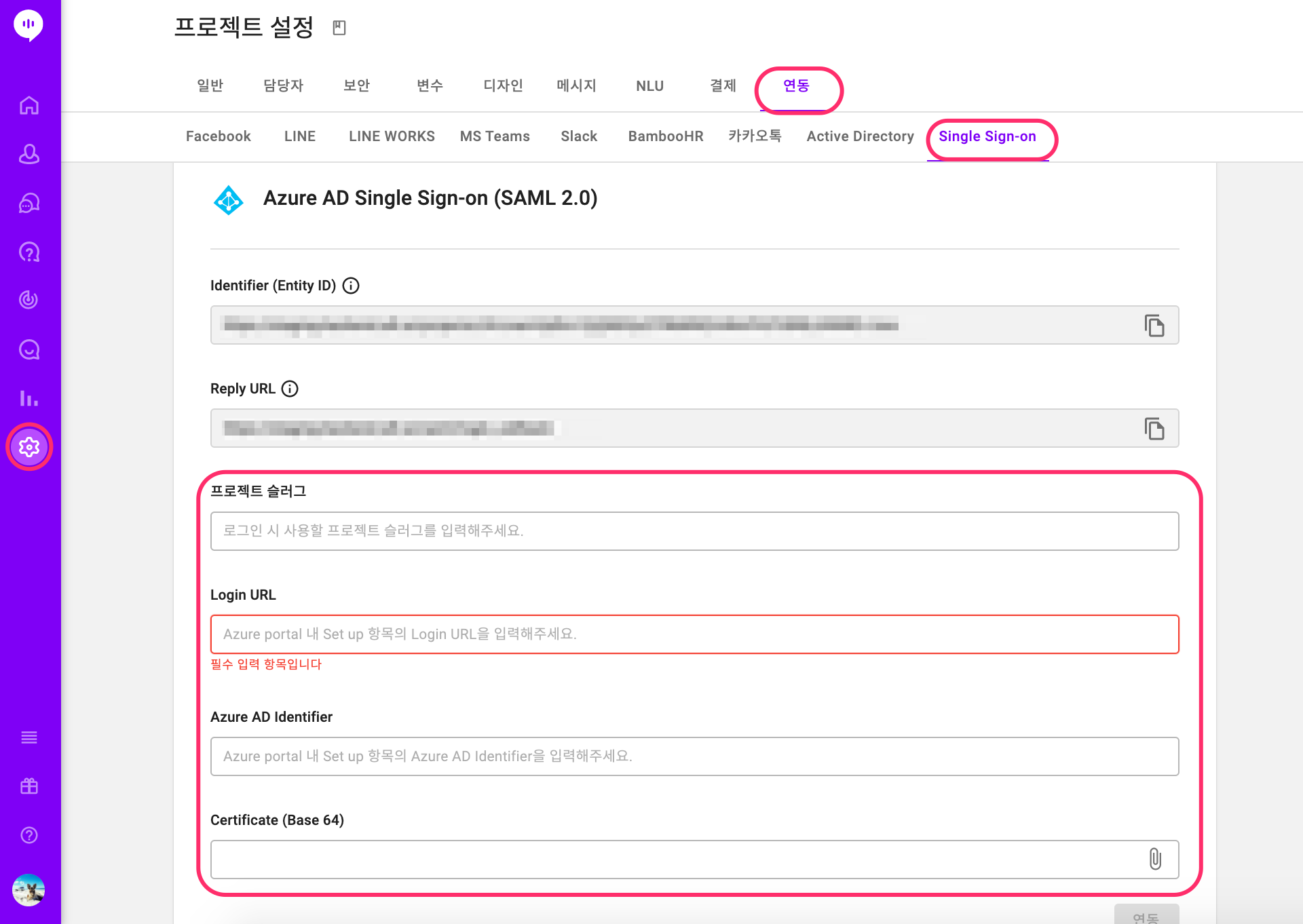1303x924 pixels.
Task: Click the user avatar at sidebar bottom
Action: click(x=29, y=889)
